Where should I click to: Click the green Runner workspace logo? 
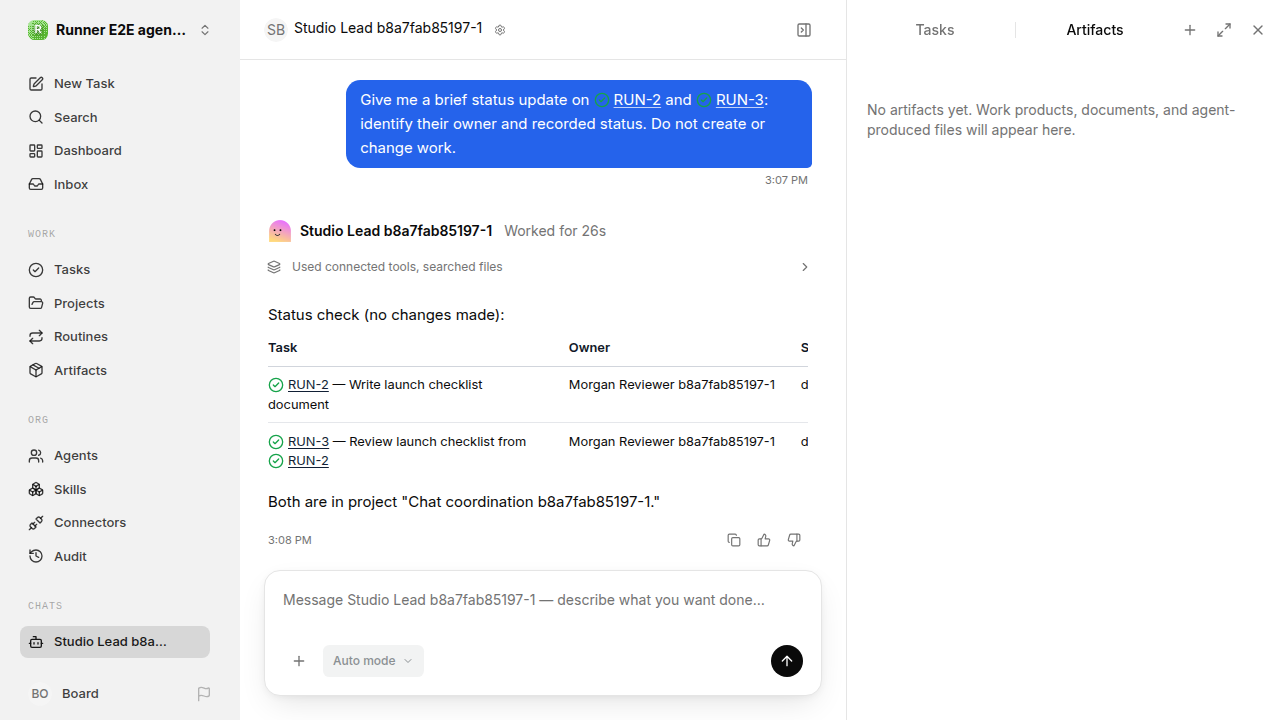[37, 30]
